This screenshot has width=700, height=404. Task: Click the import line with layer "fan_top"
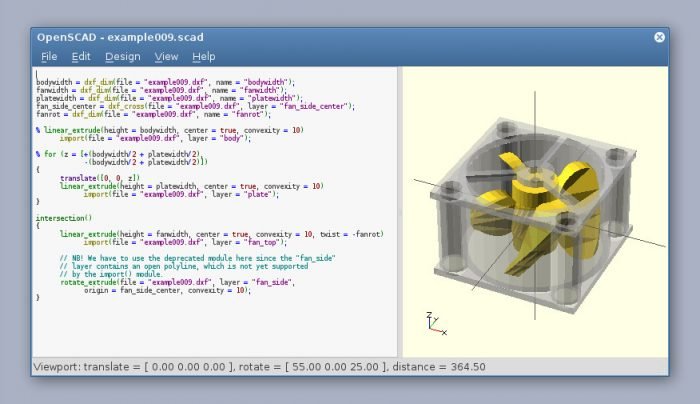point(185,242)
